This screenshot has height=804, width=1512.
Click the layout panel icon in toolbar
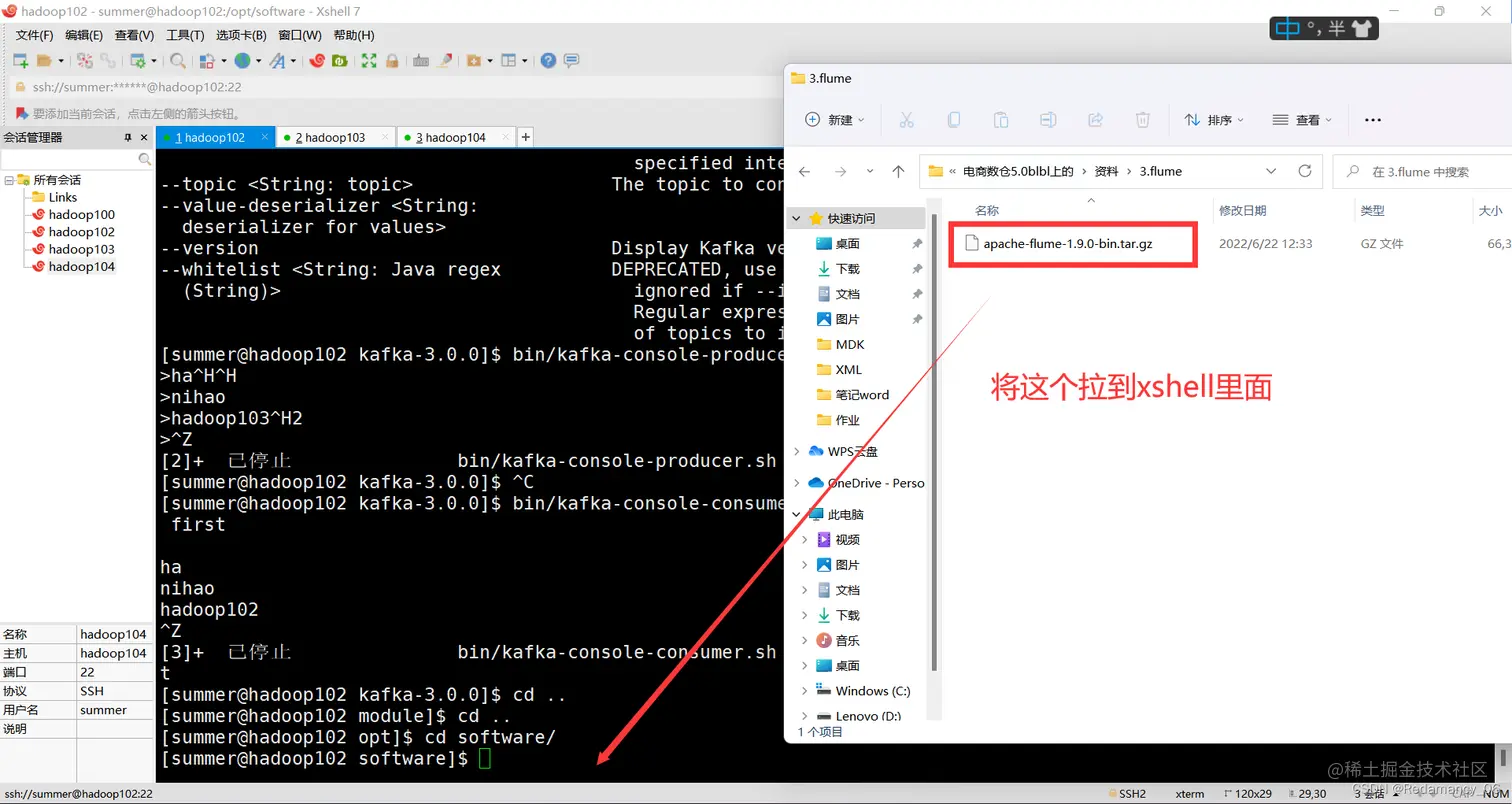pos(509,60)
